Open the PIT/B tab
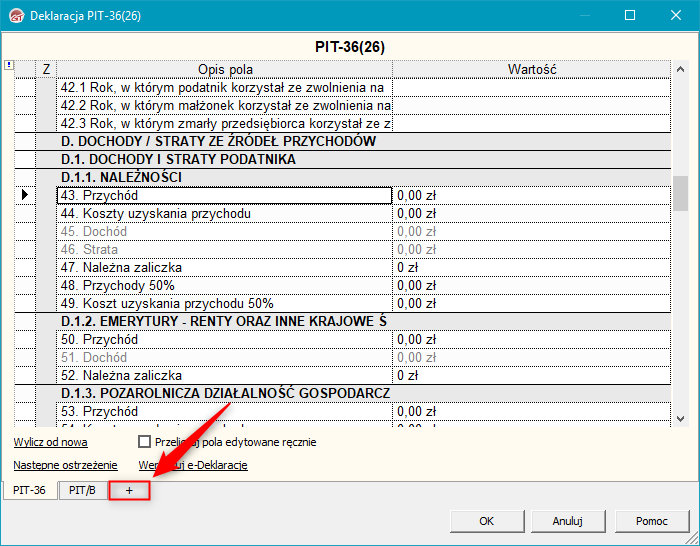Viewport: 700px width, 546px height. pos(82,490)
